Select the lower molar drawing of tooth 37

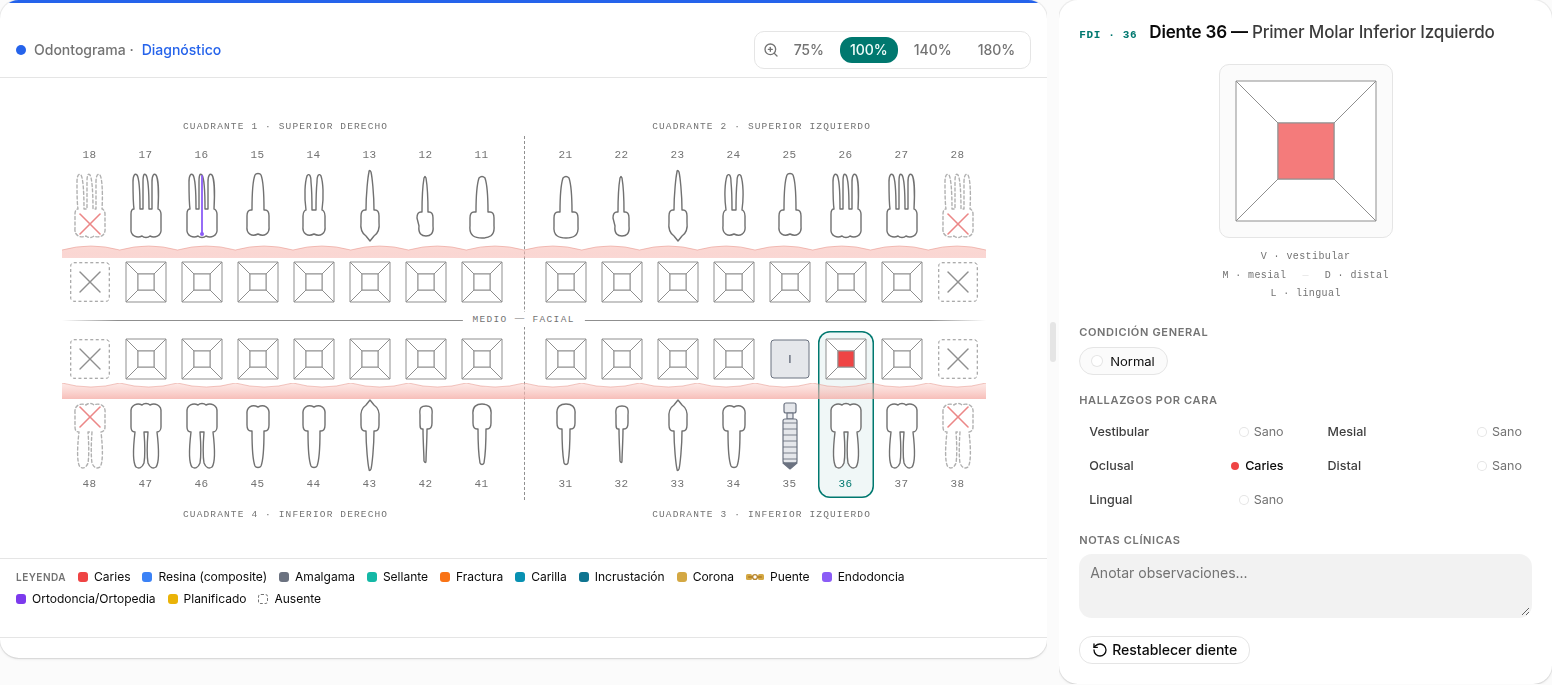(902, 436)
